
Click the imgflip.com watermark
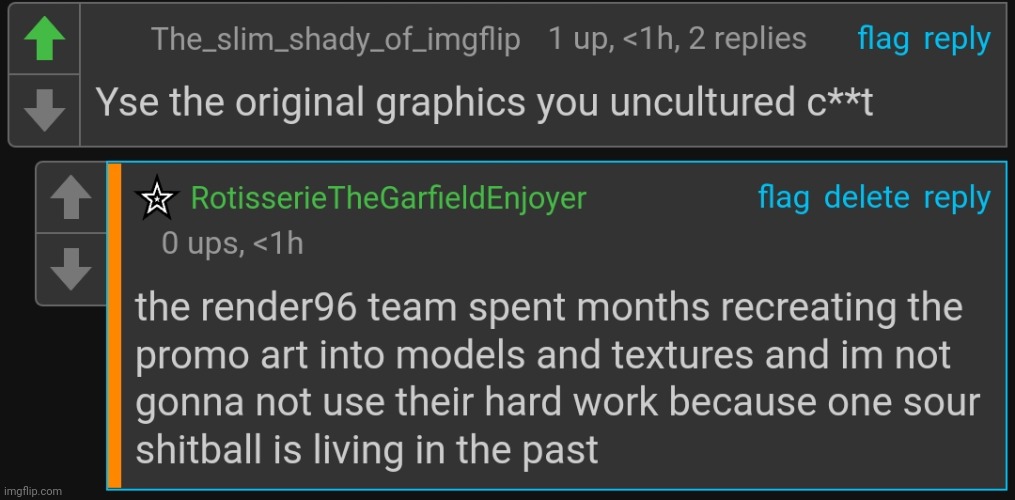pyautogui.click(x=33, y=491)
